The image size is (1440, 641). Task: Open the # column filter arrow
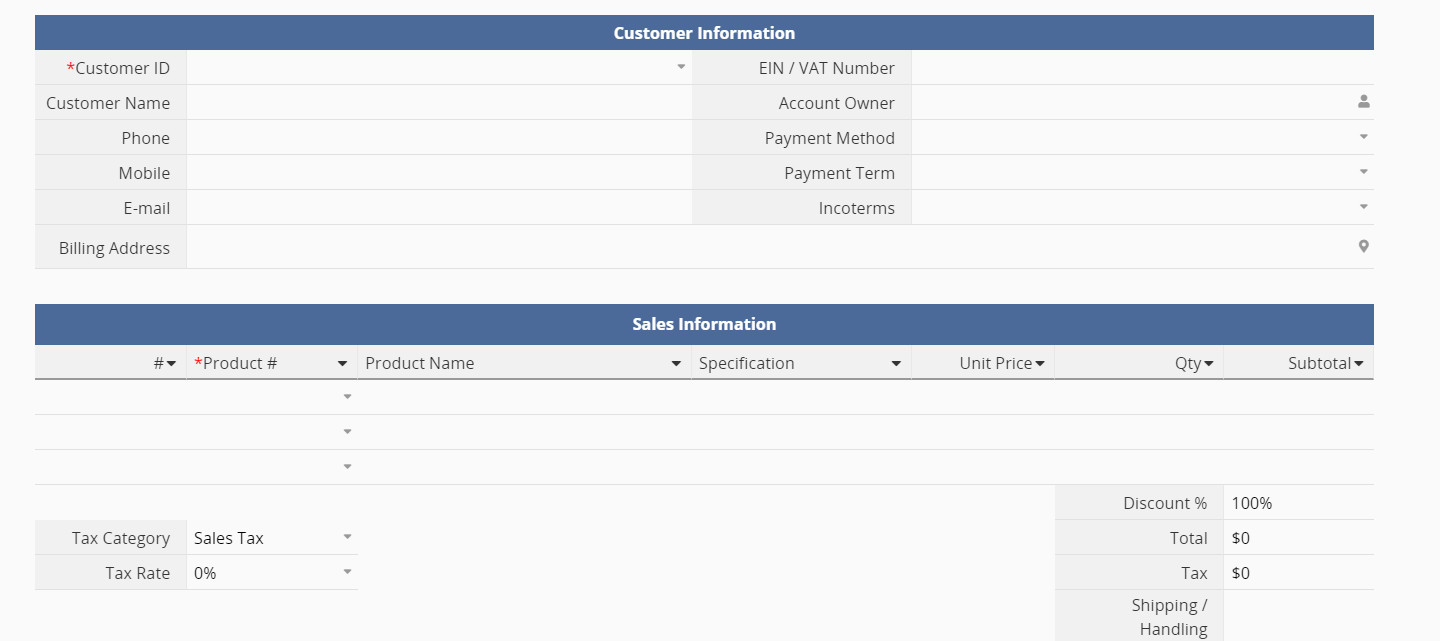click(171, 363)
